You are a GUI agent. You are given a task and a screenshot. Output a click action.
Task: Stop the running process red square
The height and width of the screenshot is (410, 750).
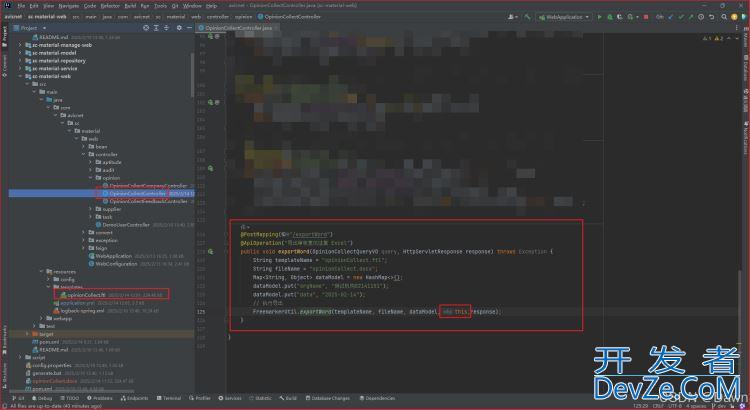tap(646, 17)
